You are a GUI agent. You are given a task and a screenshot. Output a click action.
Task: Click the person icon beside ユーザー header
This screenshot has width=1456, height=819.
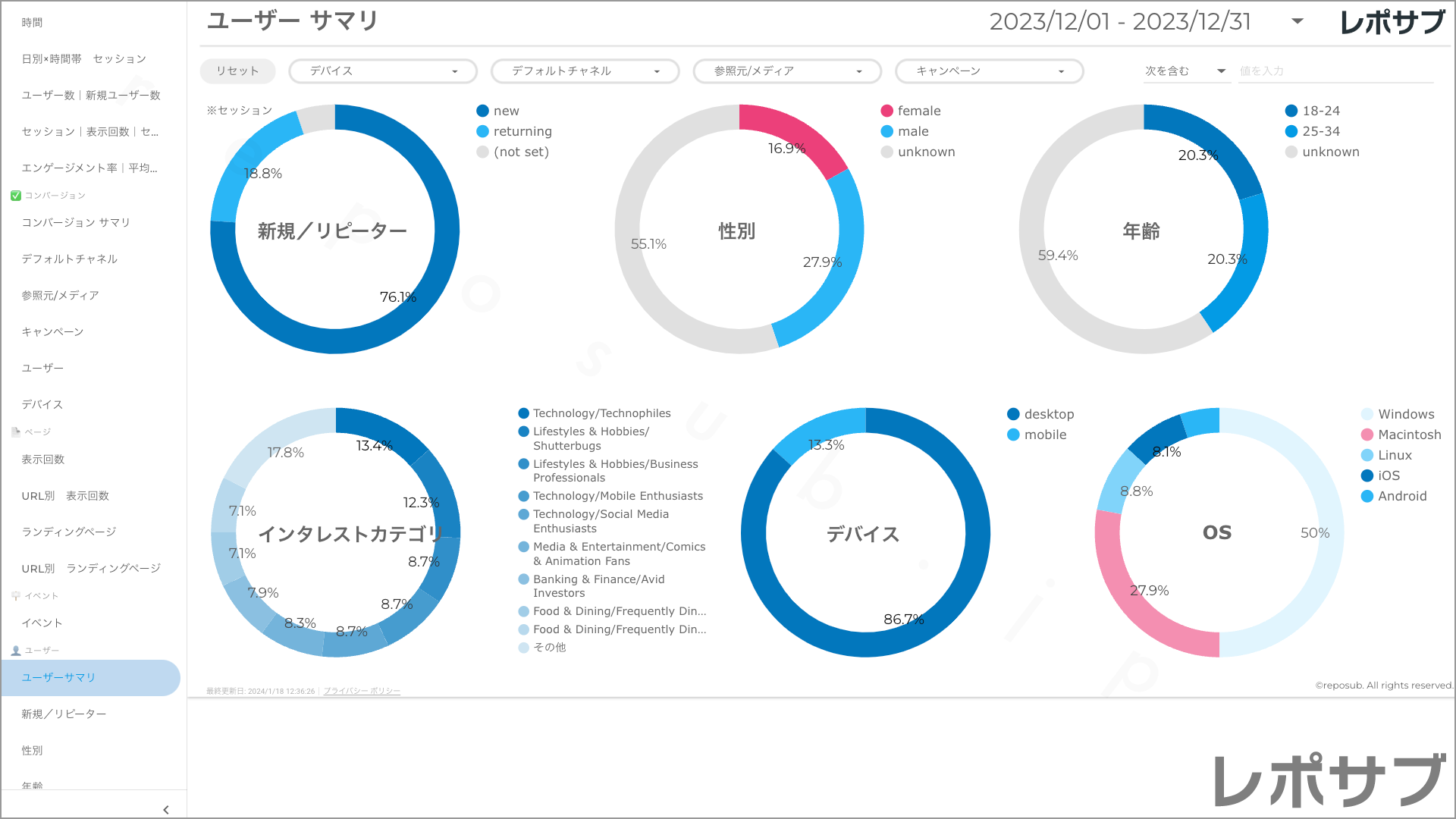pyautogui.click(x=16, y=651)
